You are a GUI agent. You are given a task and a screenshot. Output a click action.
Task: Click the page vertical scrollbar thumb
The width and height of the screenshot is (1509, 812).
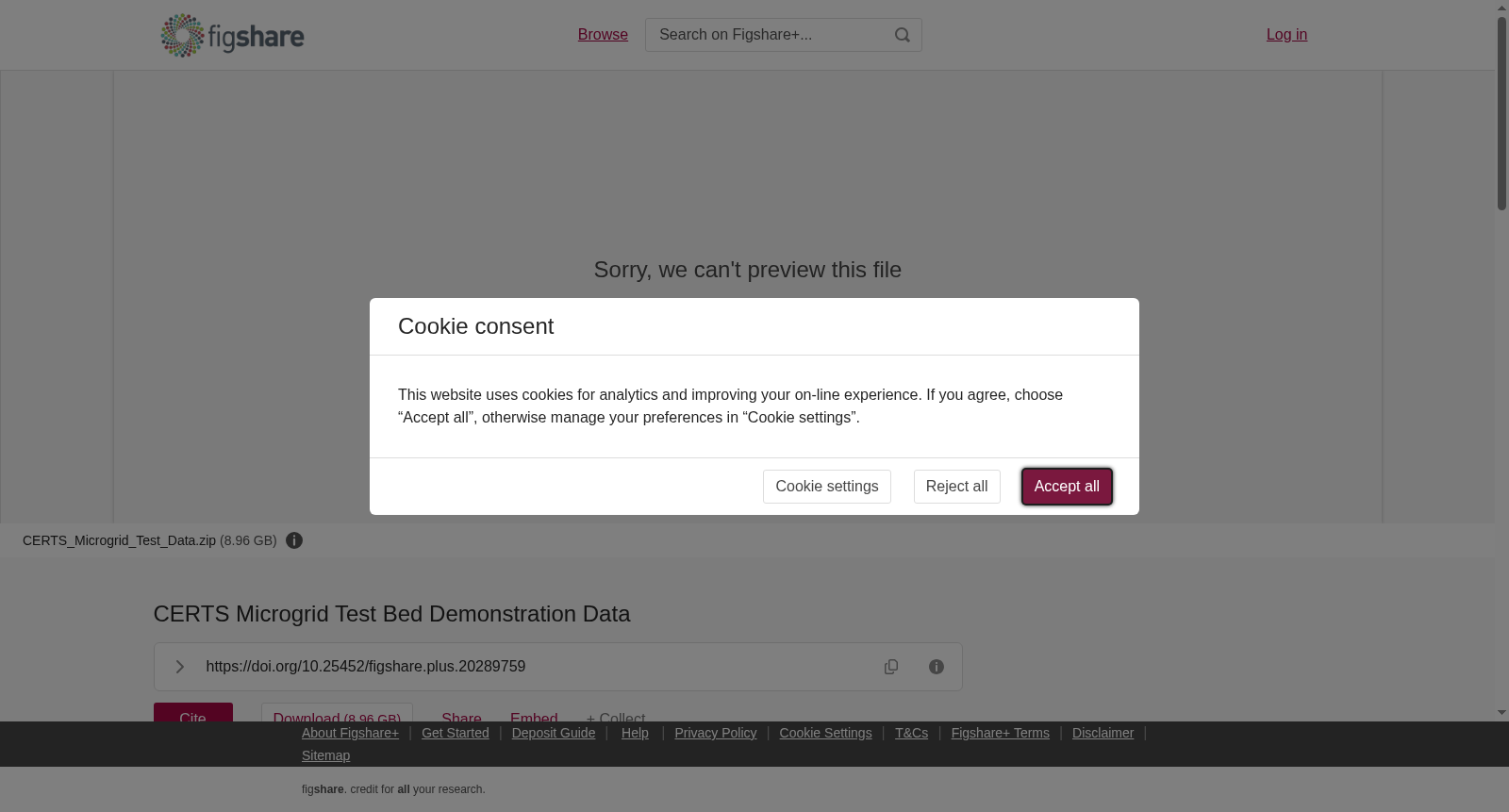pos(1501,113)
